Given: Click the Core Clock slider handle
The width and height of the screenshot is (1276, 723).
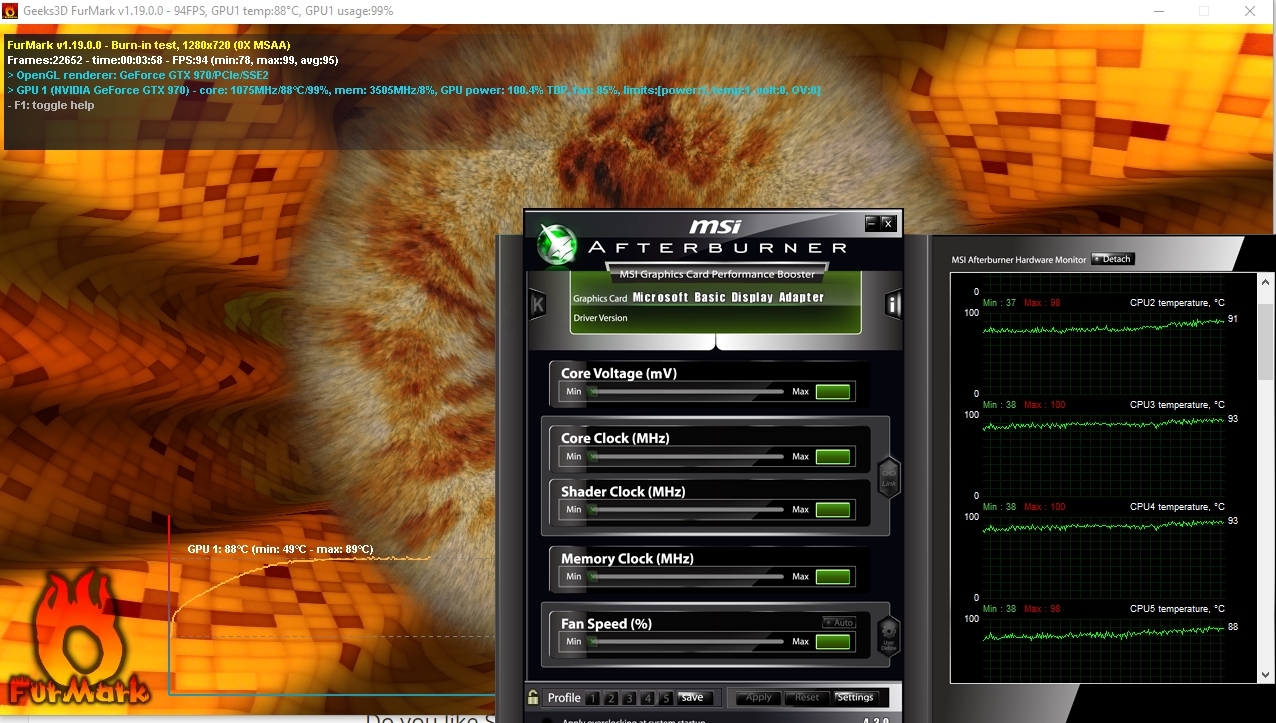Looking at the screenshot, I should click(x=593, y=456).
